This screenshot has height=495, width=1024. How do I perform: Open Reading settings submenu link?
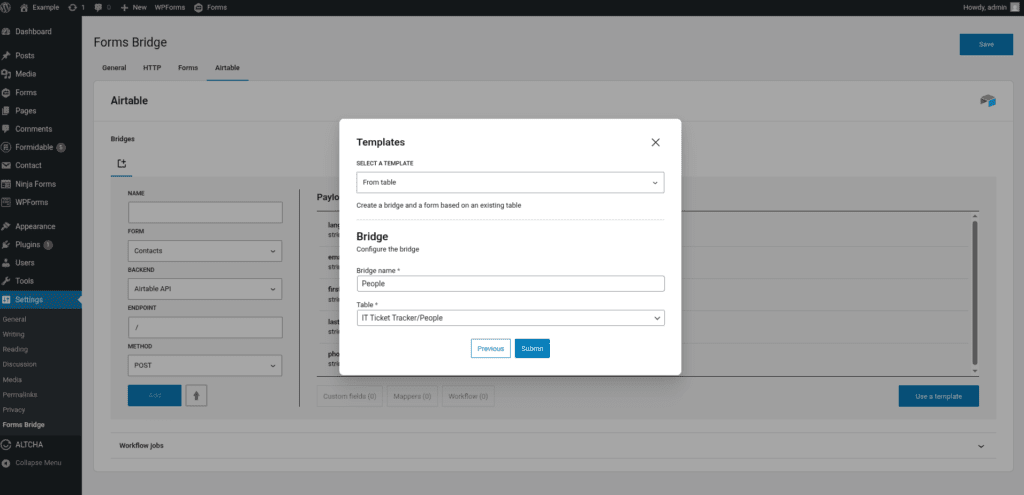pyautogui.click(x=15, y=349)
